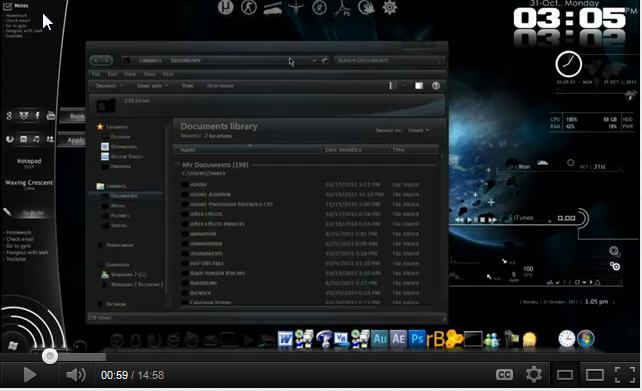Select Downloads under Favorites
Viewport: 642px width, 391px height.
[x=120, y=147]
